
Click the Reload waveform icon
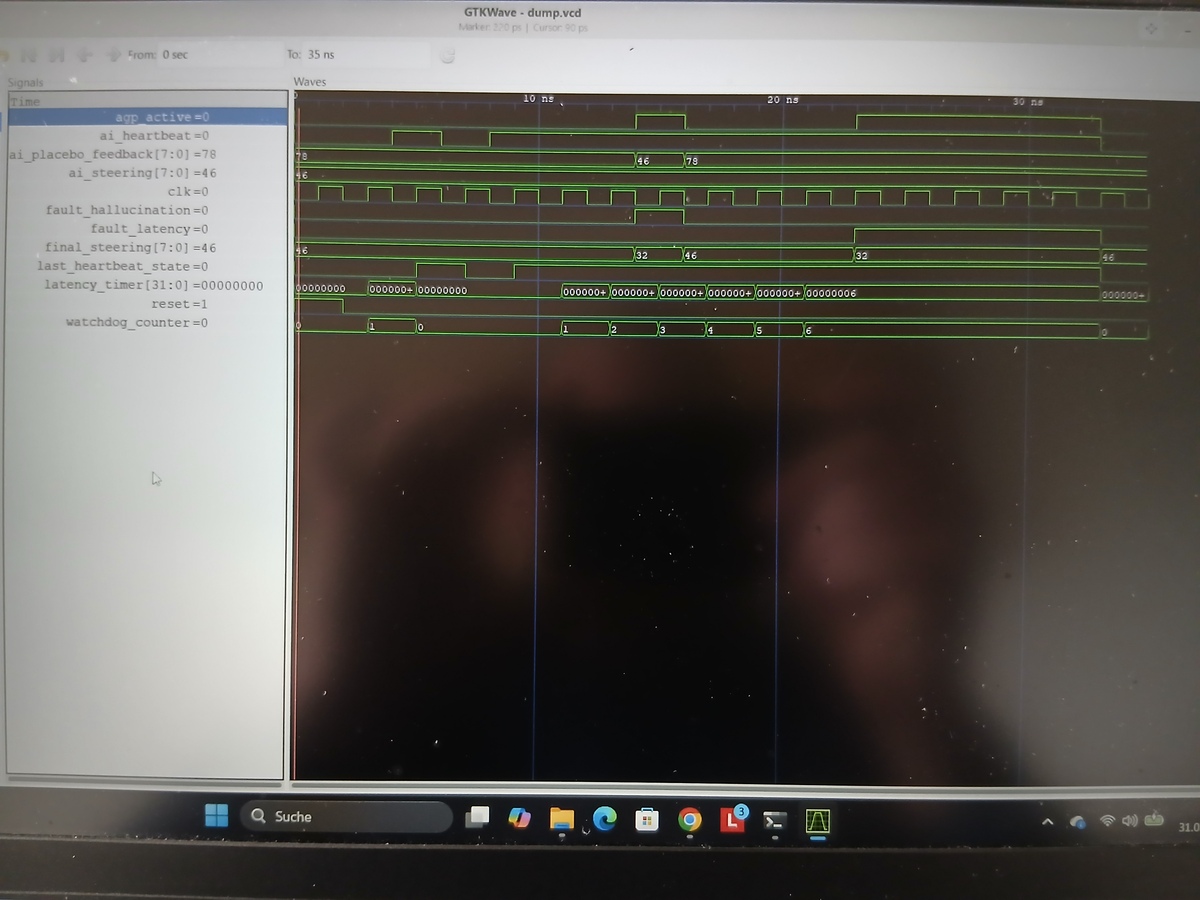(448, 56)
